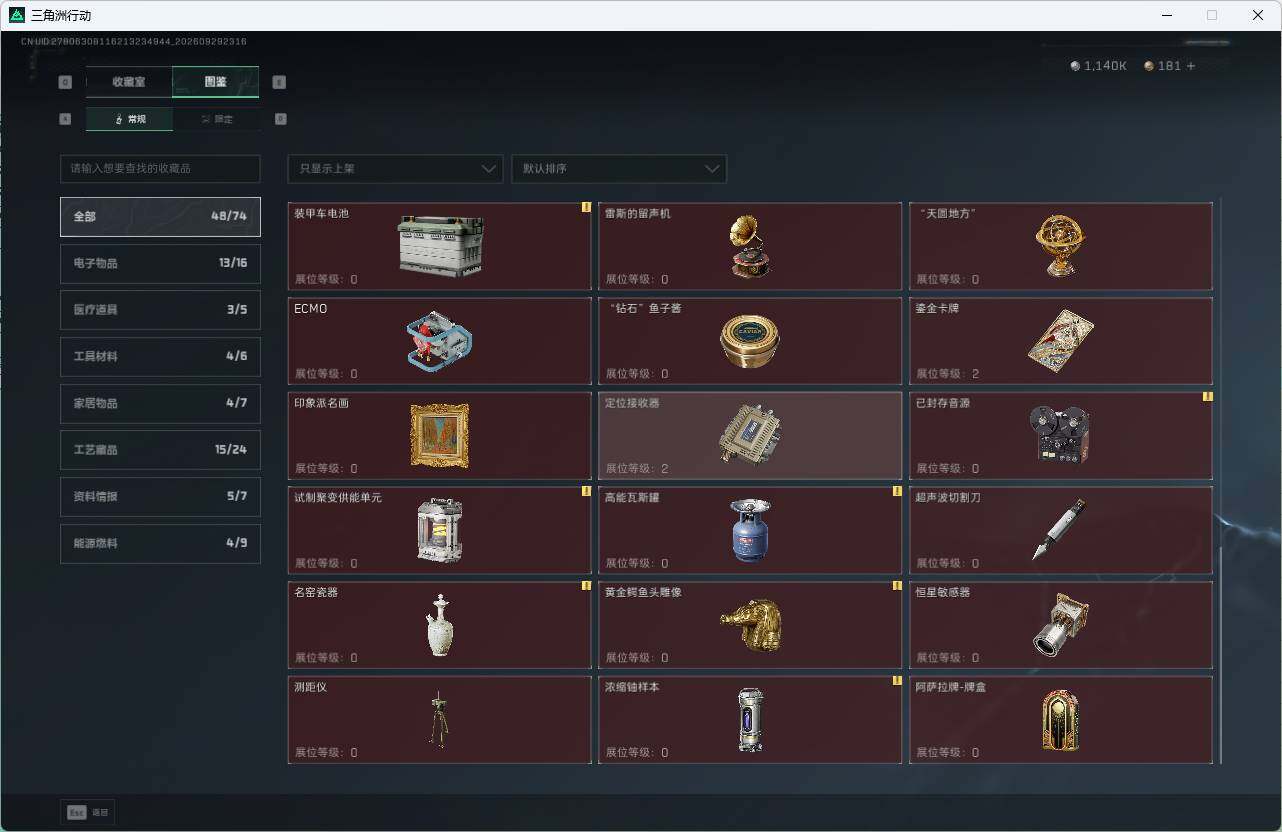The image size is (1282, 832).
Task: Click the 测距仪 rangefinder tripod icon
Action: pyautogui.click(x=438, y=719)
